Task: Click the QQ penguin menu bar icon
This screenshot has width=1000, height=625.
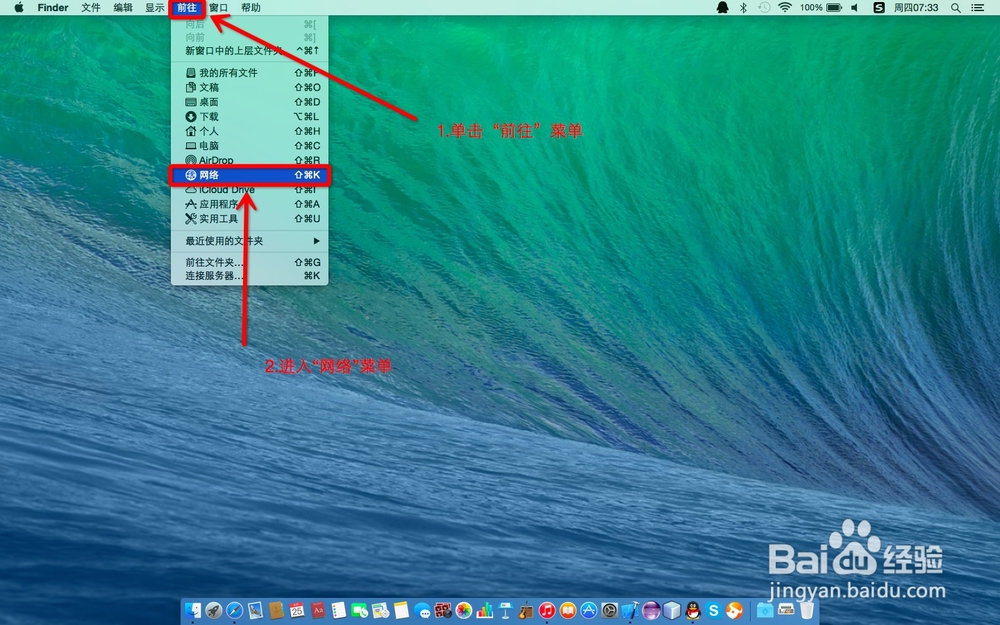Action: pyautogui.click(x=722, y=8)
